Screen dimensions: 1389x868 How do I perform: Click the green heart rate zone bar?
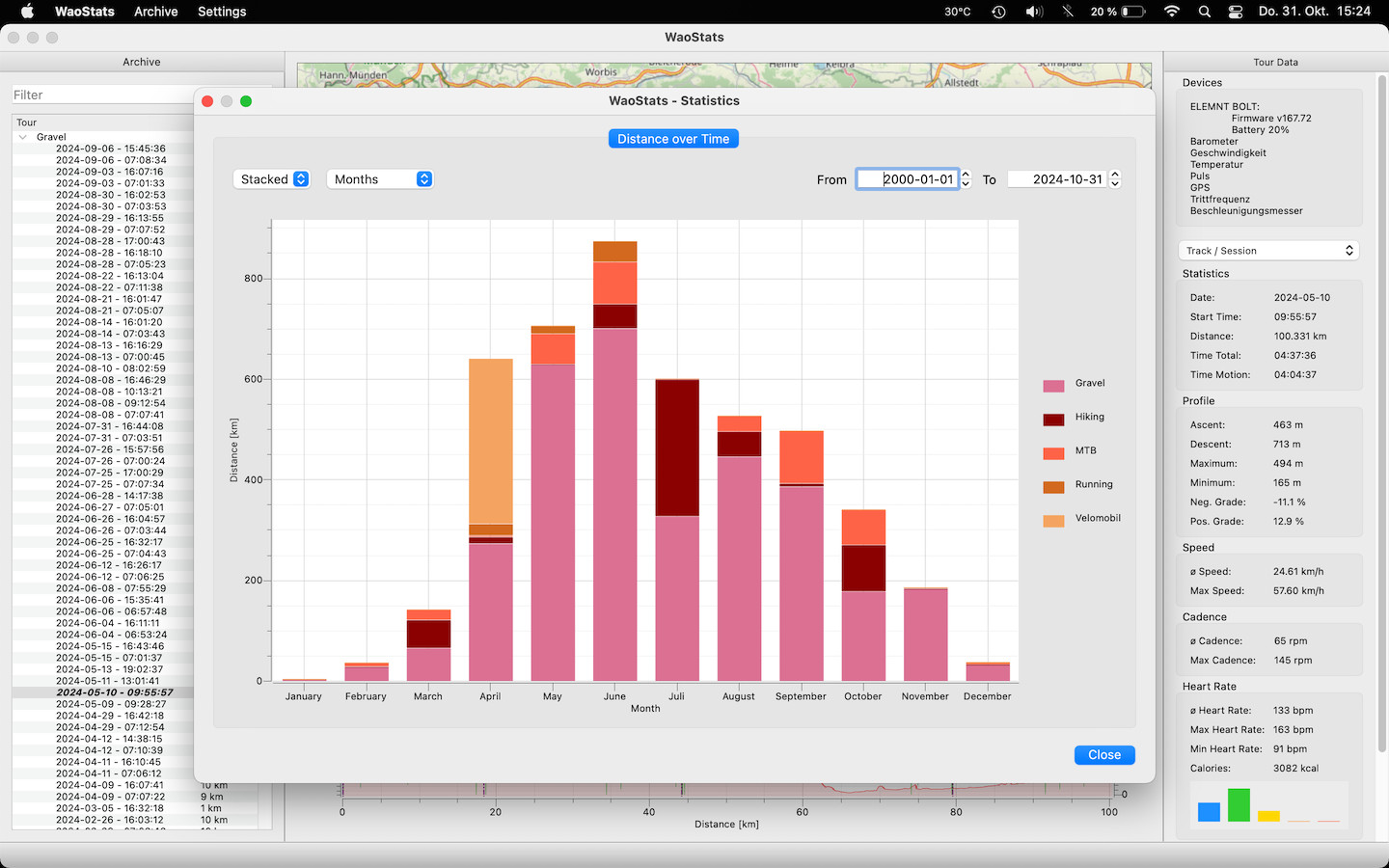[1239, 804]
